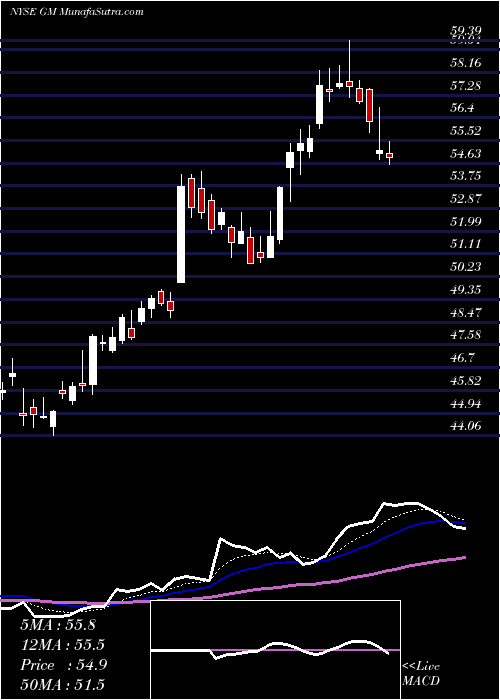Click the 59.39 top price label
Viewport: 500px width, 700px height.
(466, 30)
